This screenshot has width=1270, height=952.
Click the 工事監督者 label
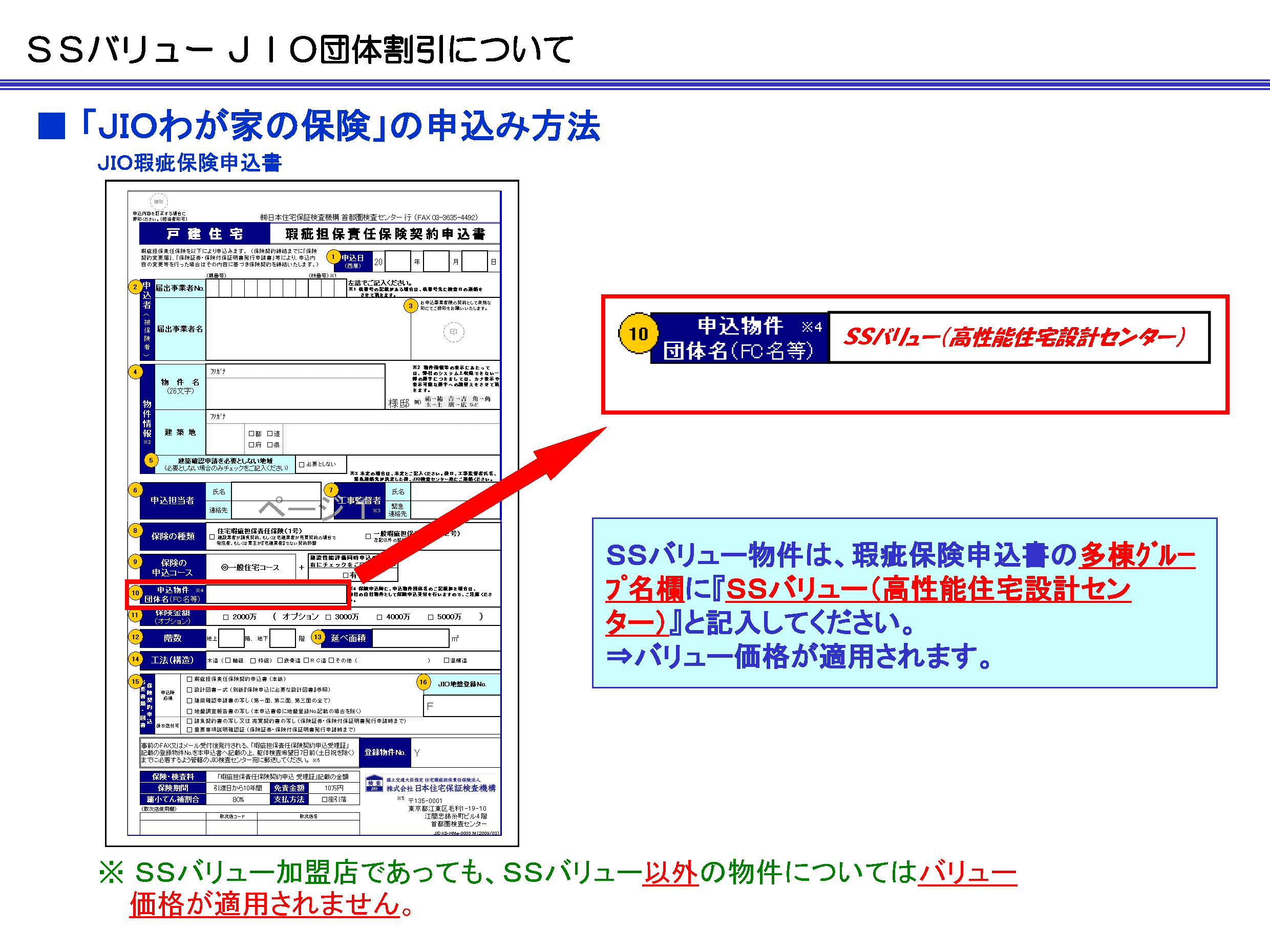tap(359, 501)
